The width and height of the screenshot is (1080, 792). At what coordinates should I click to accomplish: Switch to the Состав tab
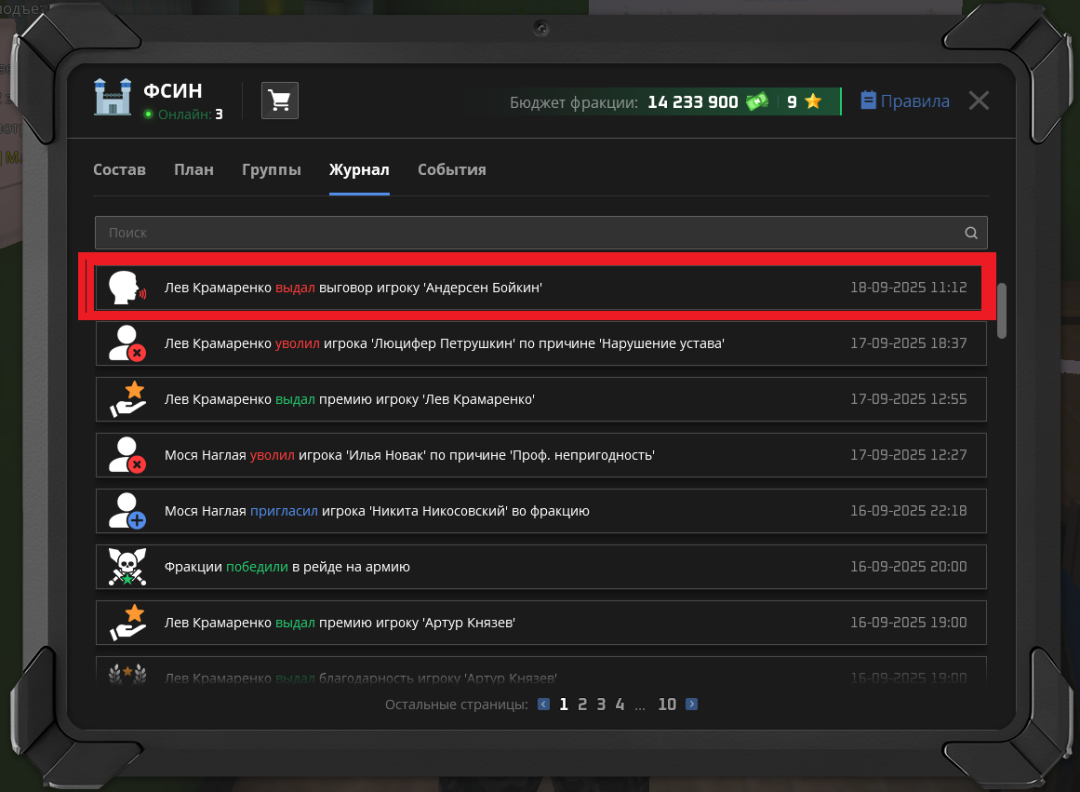(119, 170)
